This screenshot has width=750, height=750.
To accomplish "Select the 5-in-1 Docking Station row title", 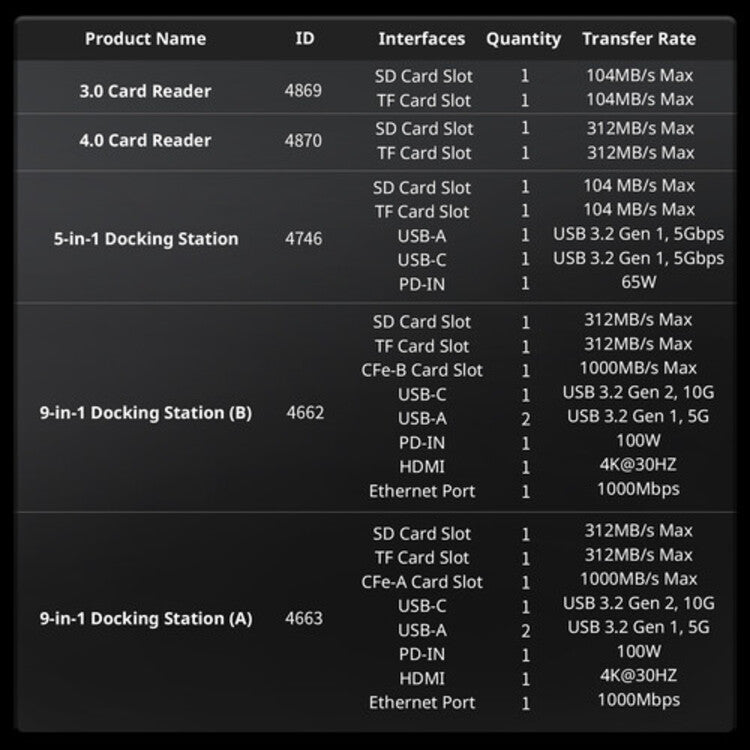I will [146, 239].
